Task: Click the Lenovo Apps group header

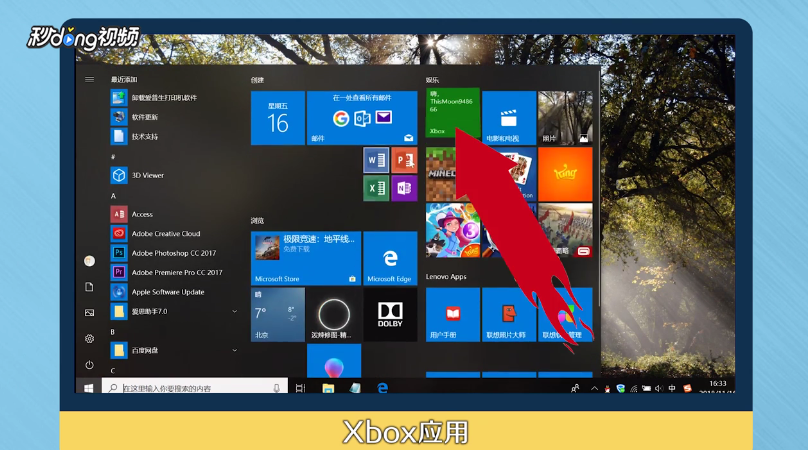Action: (446, 277)
